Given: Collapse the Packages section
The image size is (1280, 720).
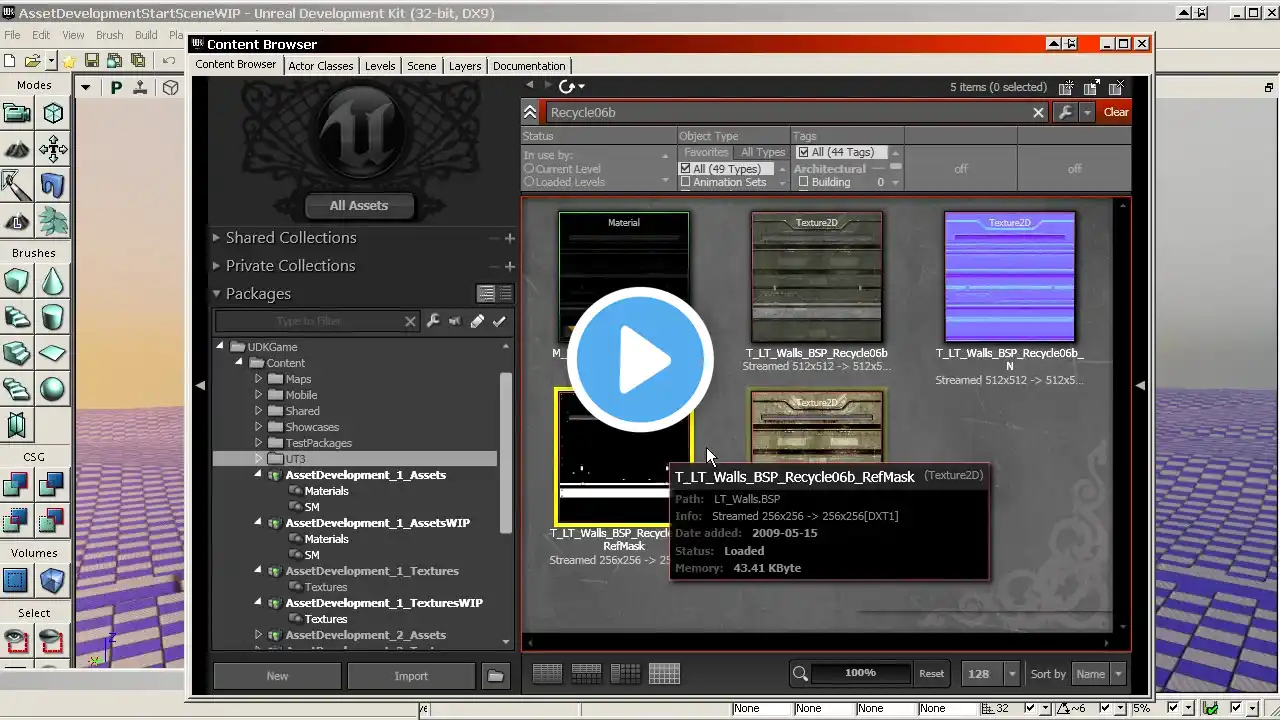Looking at the screenshot, I should pyautogui.click(x=216, y=293).
